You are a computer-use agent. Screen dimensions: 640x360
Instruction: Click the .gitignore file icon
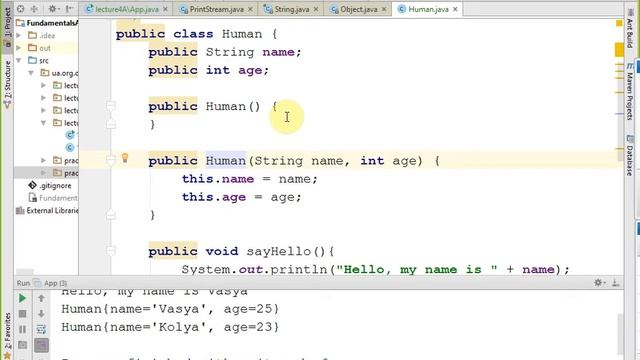pos(33,185)
